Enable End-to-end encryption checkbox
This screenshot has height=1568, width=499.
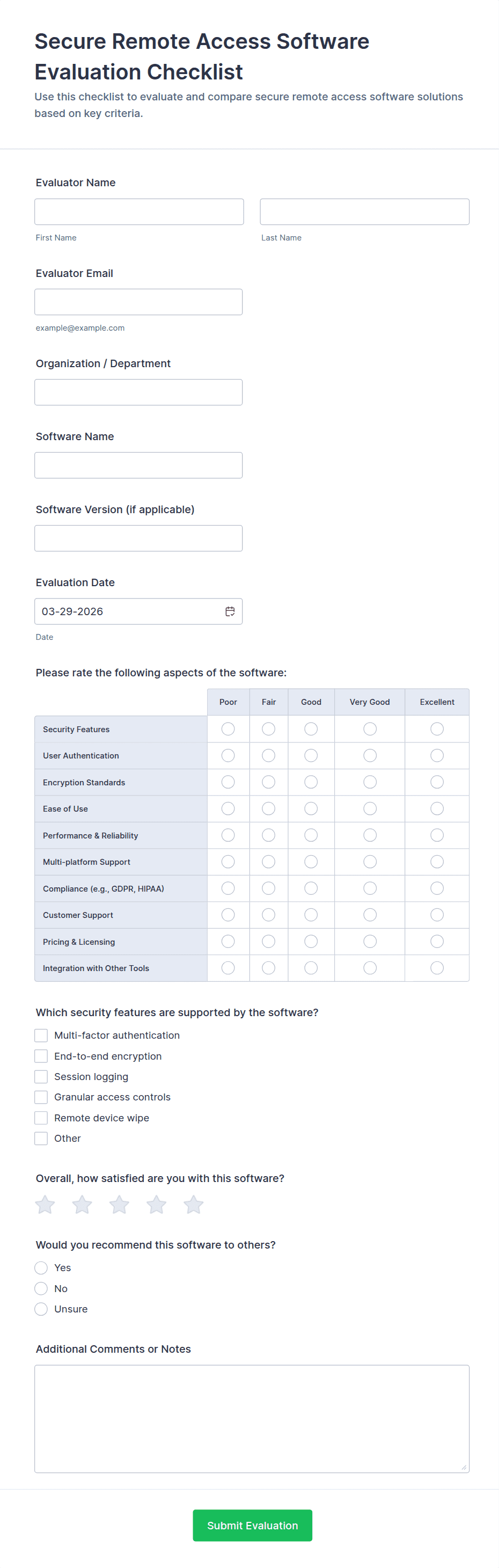click(41, 1056)
